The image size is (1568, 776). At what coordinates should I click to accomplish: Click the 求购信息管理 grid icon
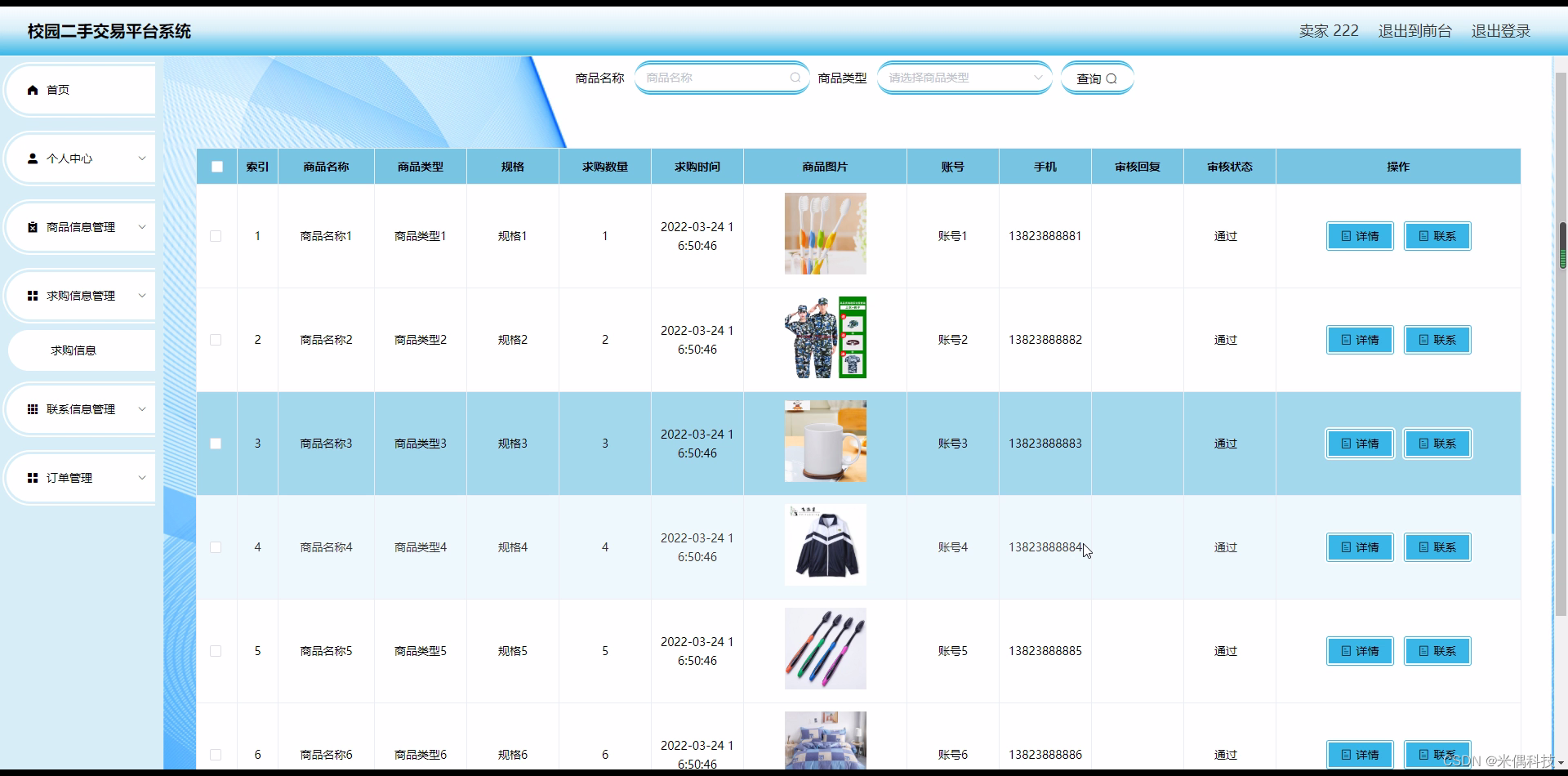[33, 296]
